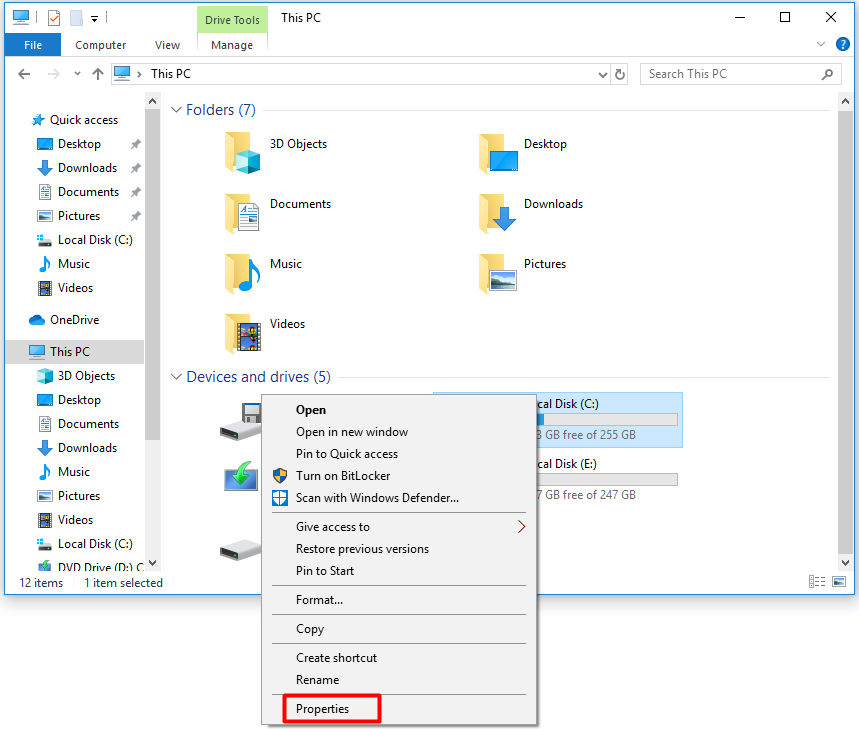Unpin Desktop from Quick access
The height and width of the screenshot is (729, 859).
(135, 144)
